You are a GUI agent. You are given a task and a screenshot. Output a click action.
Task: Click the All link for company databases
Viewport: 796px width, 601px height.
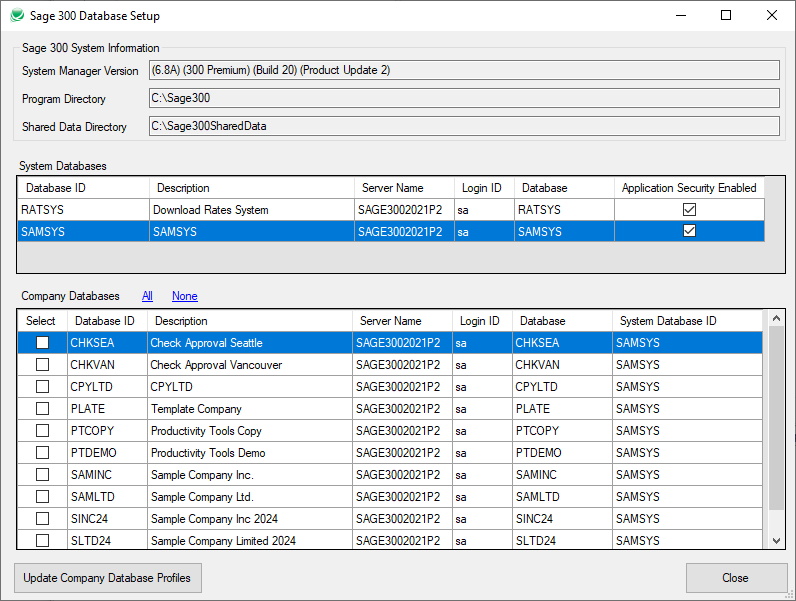click(x=147, y=296)
